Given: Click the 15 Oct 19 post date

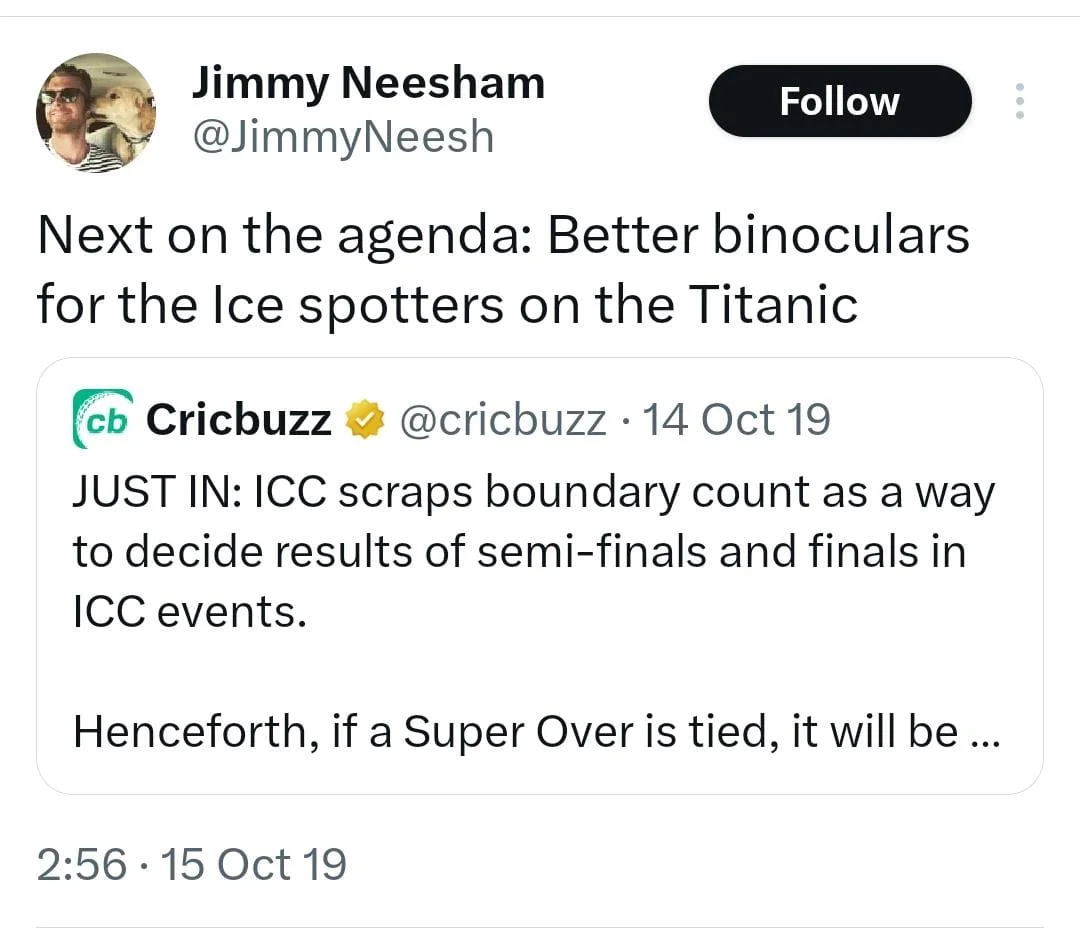Looking at the screenshot, I should (253, 864).
